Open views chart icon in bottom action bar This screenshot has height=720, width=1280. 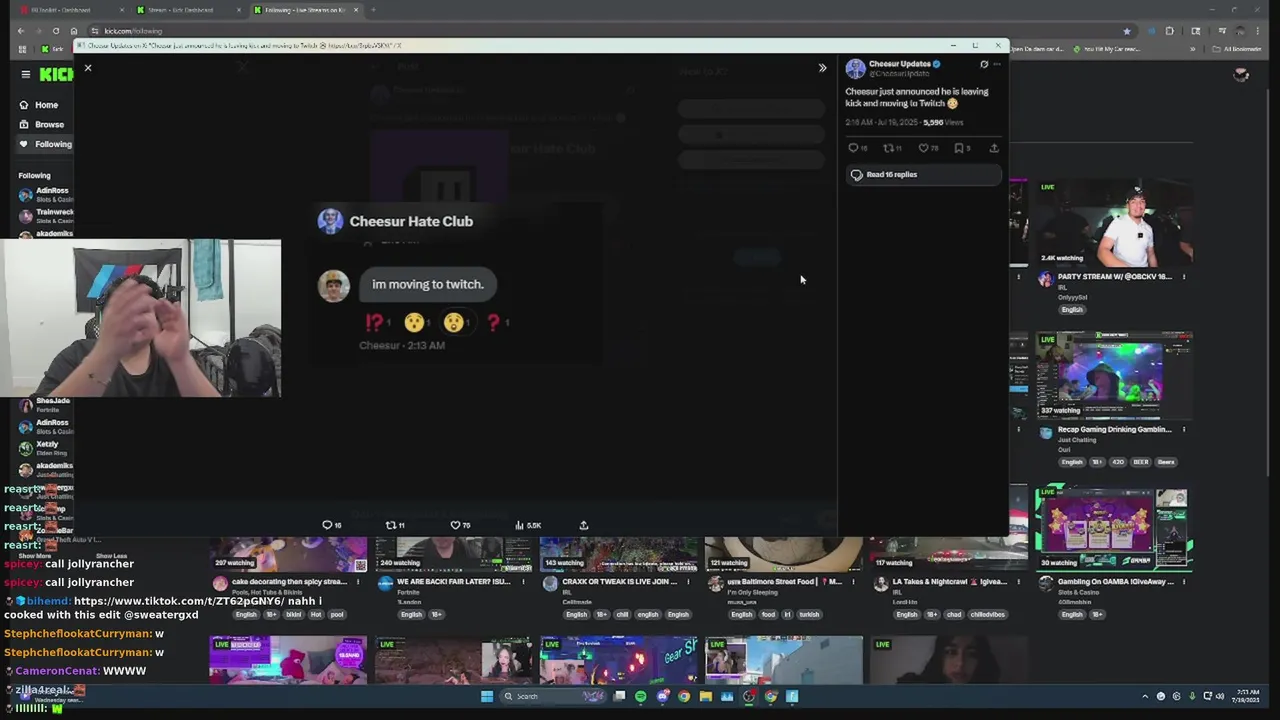pos(519,525)
